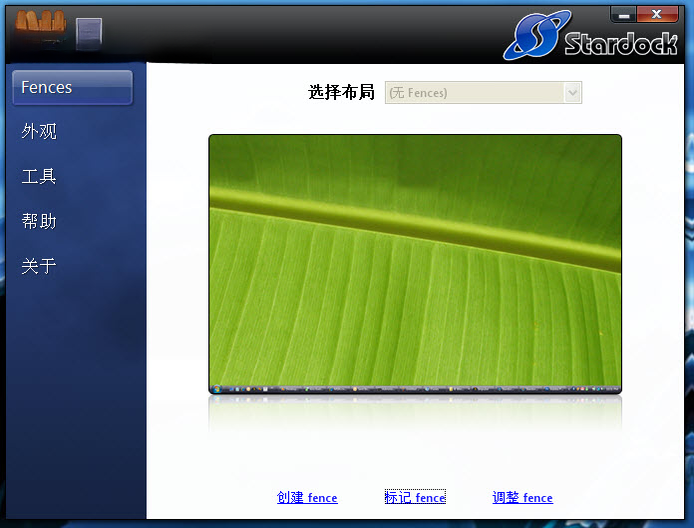Open the 工具 sidebar section
The image size is (694, 528).
point(39,176)
